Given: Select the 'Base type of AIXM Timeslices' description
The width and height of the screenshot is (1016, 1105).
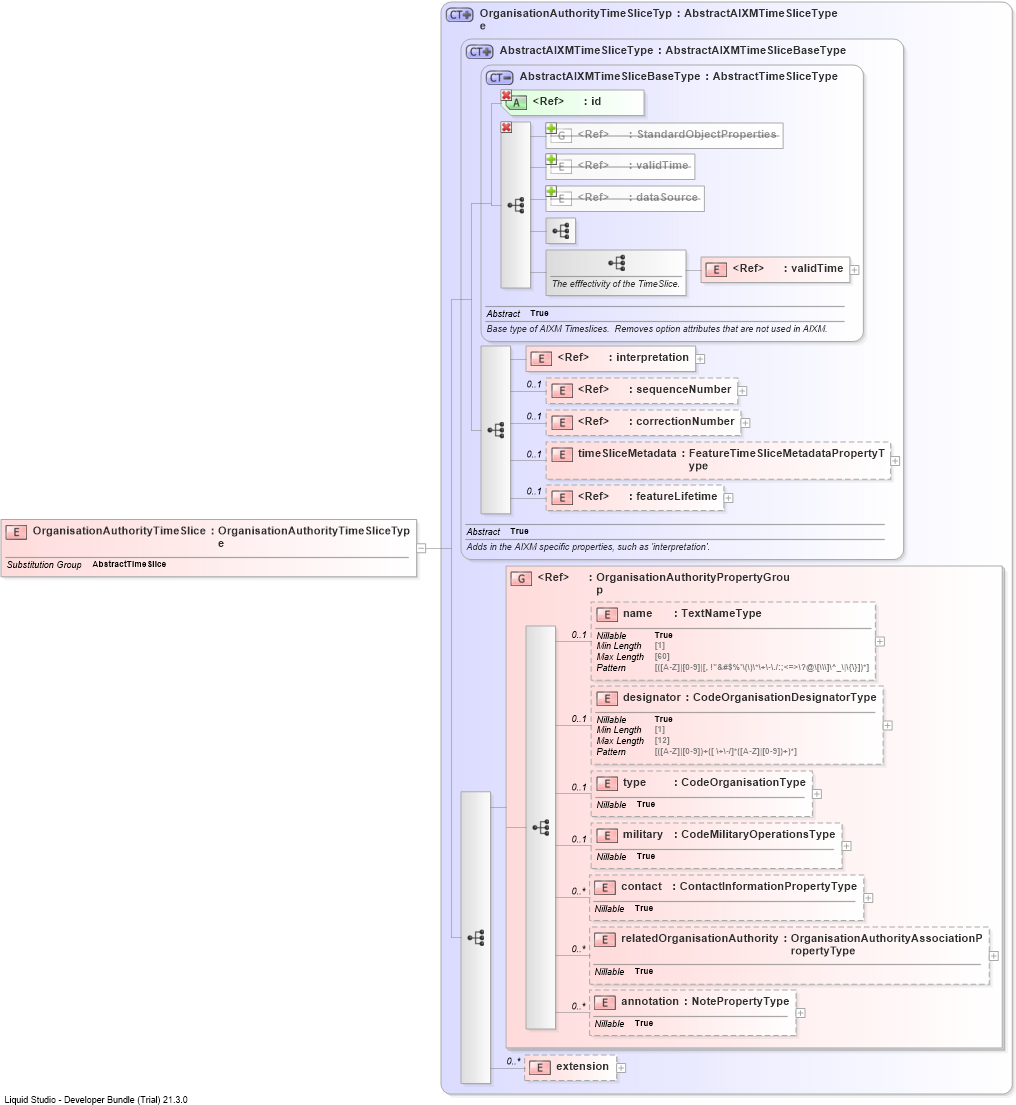Looking at the screenshot, I should pos(656,329).
